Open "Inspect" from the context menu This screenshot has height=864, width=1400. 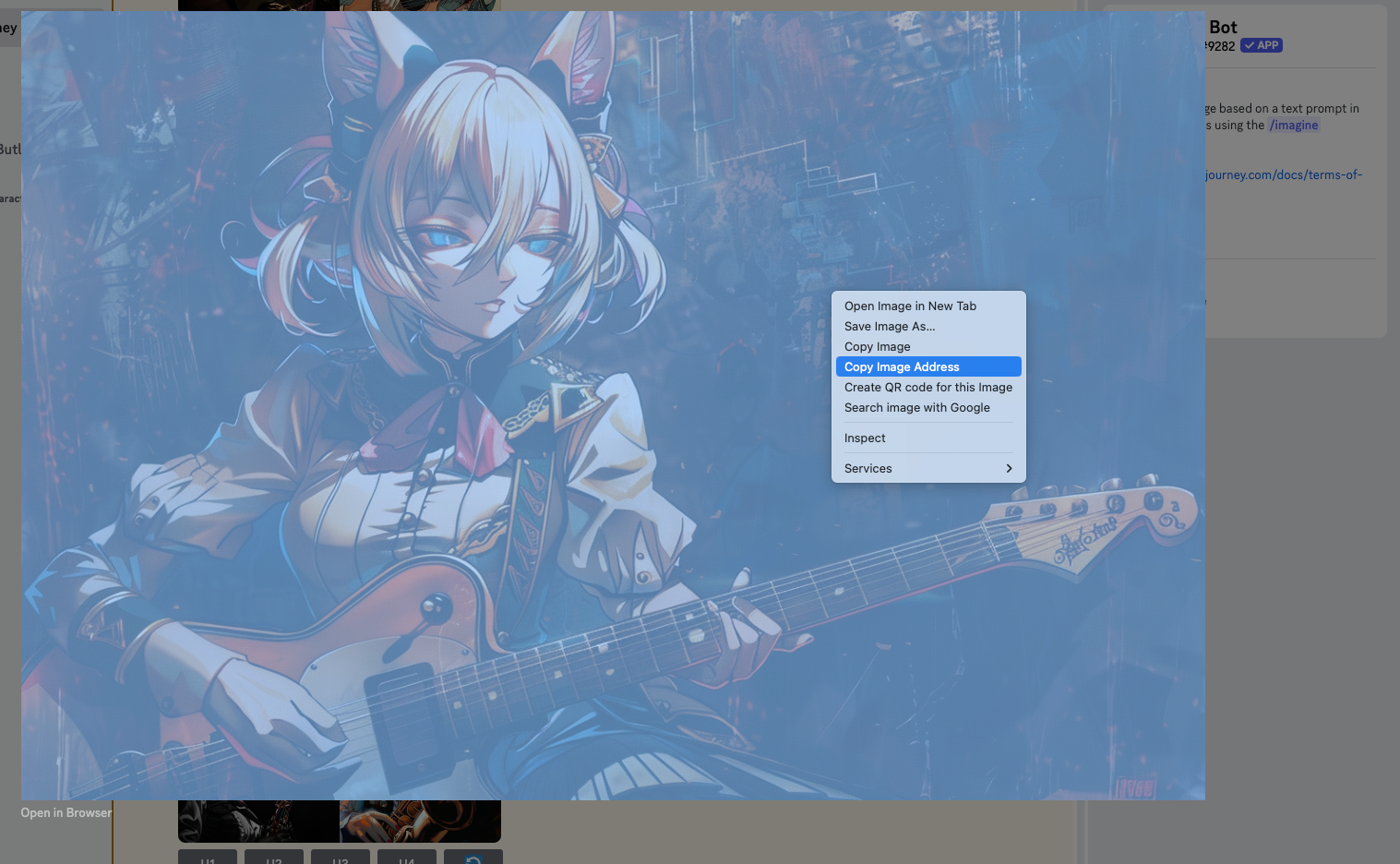(928, 438)
